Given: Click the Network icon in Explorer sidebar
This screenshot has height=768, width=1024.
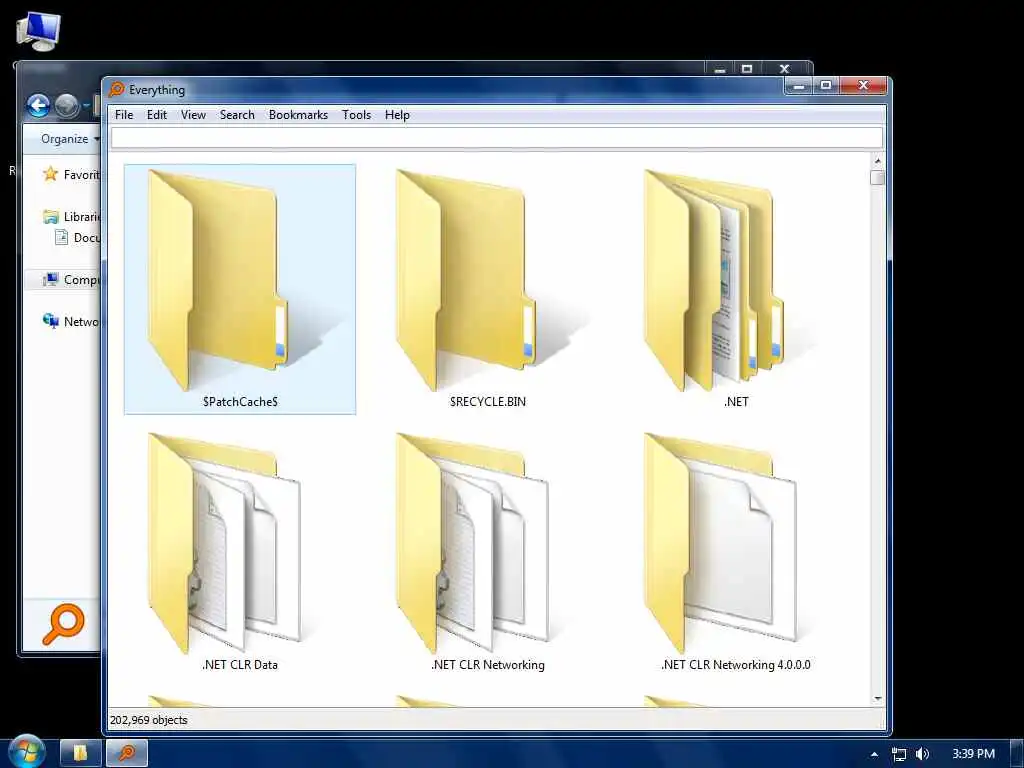Looking at the screenshot, I should pos(50,321).
